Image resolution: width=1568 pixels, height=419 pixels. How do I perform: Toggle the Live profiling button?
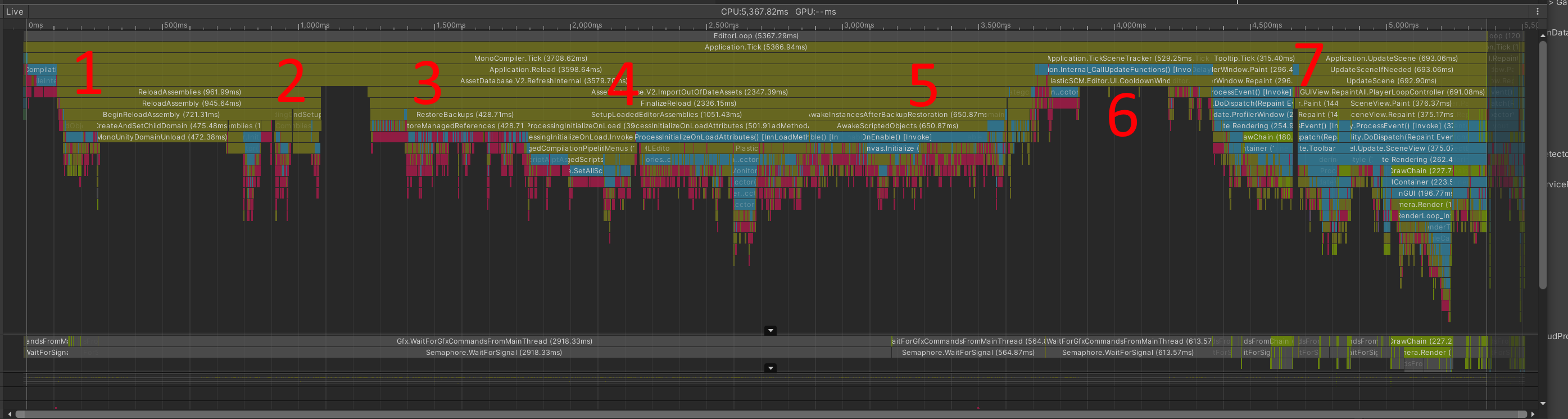(x=15, y=12)
